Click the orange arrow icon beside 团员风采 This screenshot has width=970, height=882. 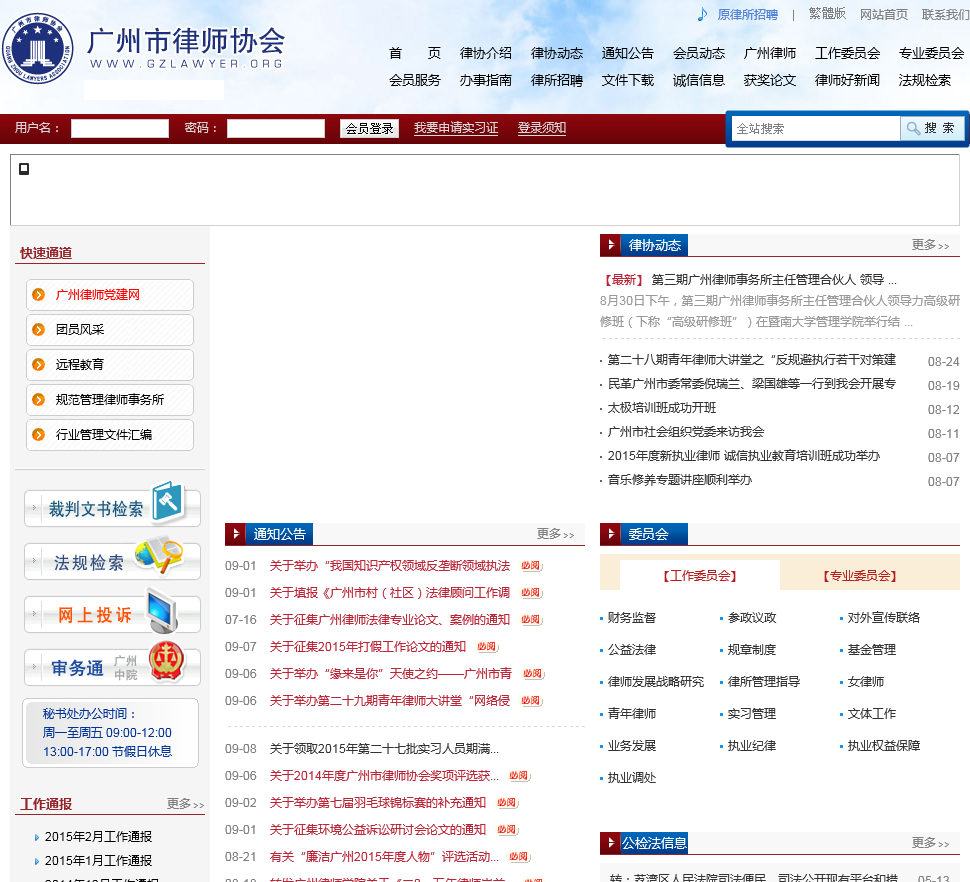[x=38, y=330]
